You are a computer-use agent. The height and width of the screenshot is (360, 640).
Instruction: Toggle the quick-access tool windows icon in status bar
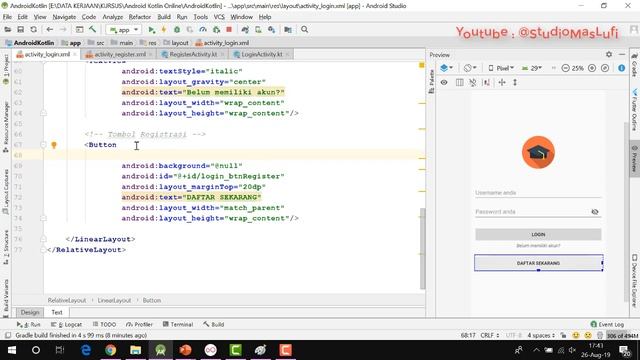[7, 336]
